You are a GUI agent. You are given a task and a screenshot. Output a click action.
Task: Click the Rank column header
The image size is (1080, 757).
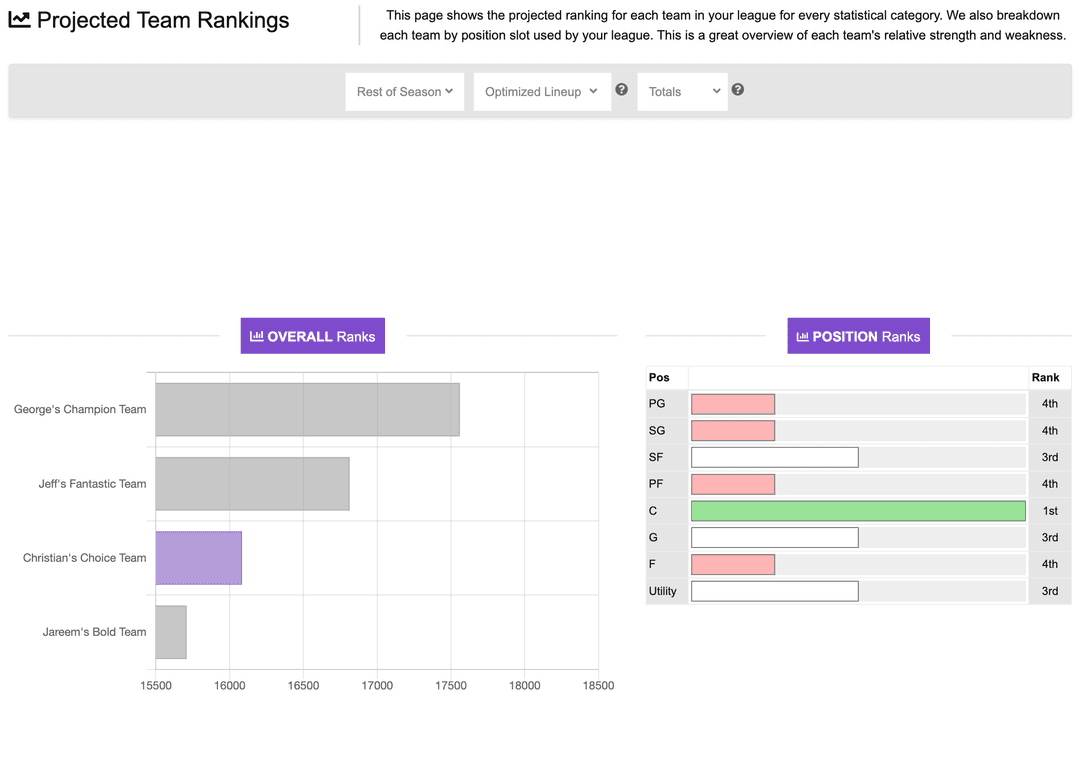1046,377
